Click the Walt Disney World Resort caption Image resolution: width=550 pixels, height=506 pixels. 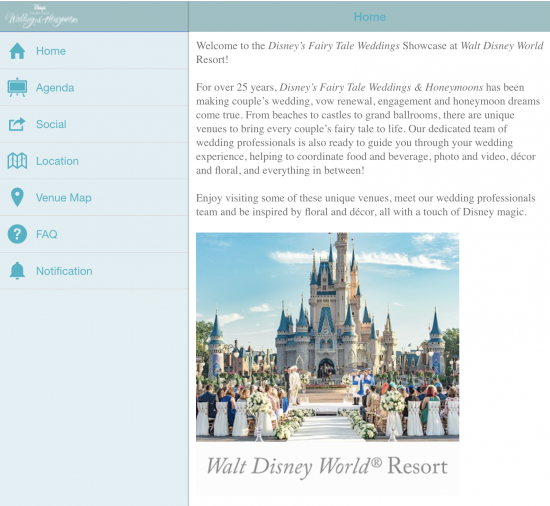click(327, 467)
